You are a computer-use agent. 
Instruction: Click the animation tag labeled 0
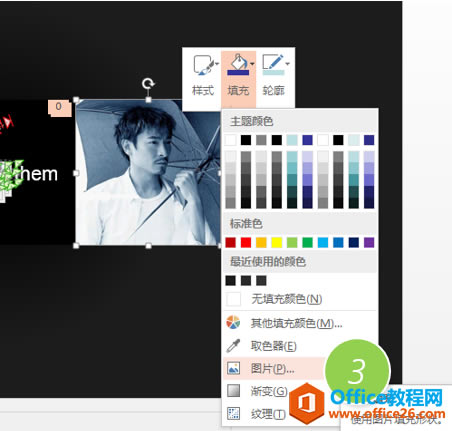[x=59, y=107]
